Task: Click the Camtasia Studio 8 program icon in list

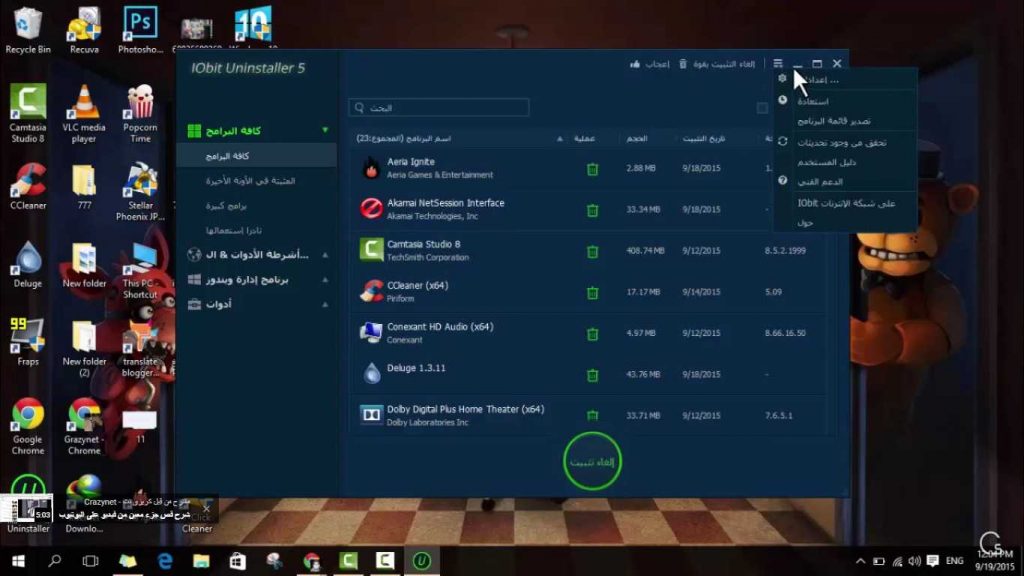Action: tap(371, 250)
